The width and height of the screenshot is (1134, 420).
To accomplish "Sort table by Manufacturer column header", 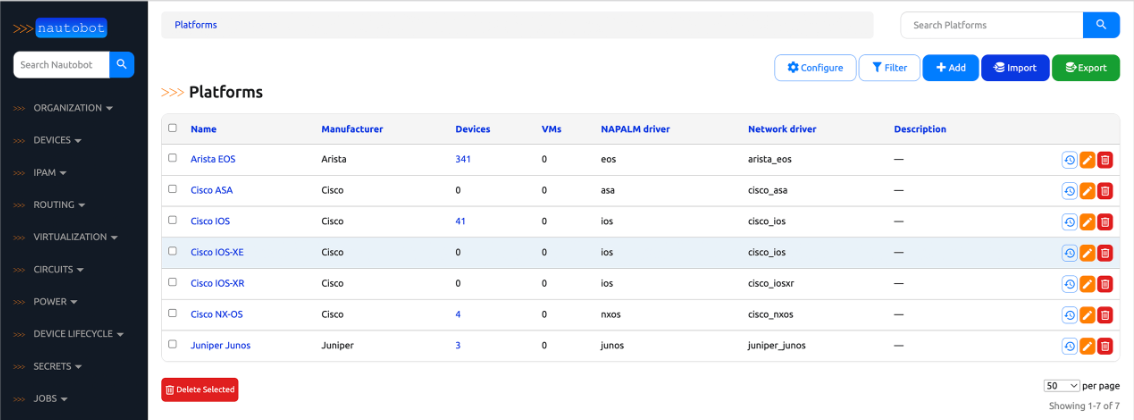I will pyautogui.click(x=352, y=129).
